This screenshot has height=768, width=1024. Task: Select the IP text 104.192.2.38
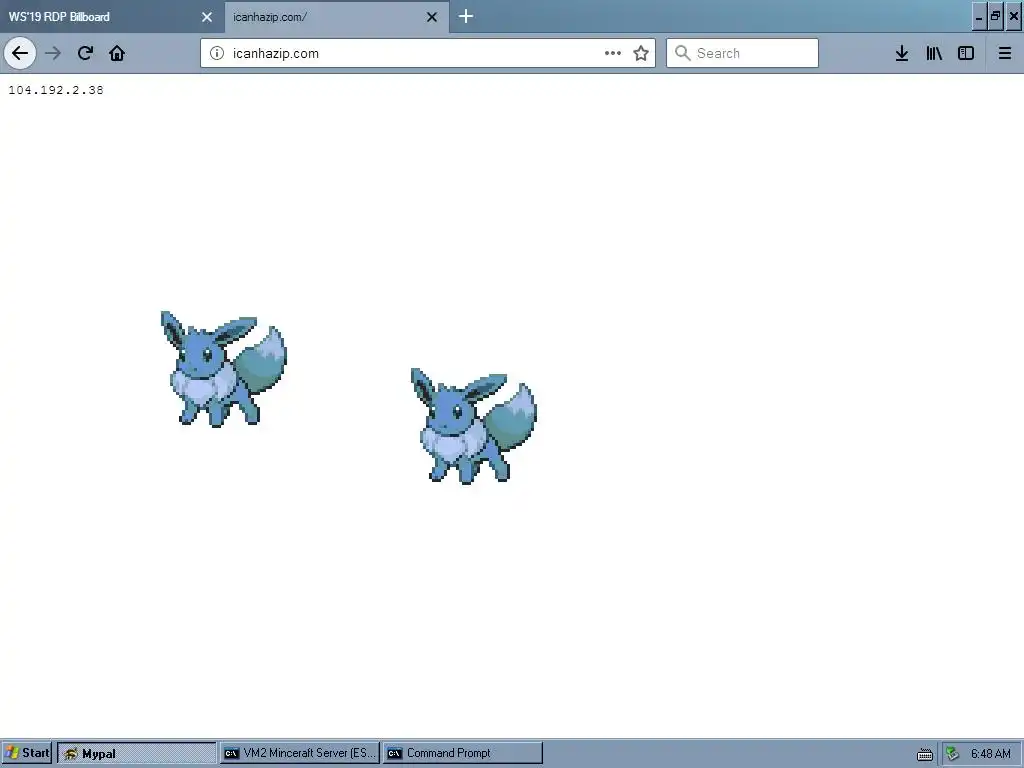tap(56, 90)
